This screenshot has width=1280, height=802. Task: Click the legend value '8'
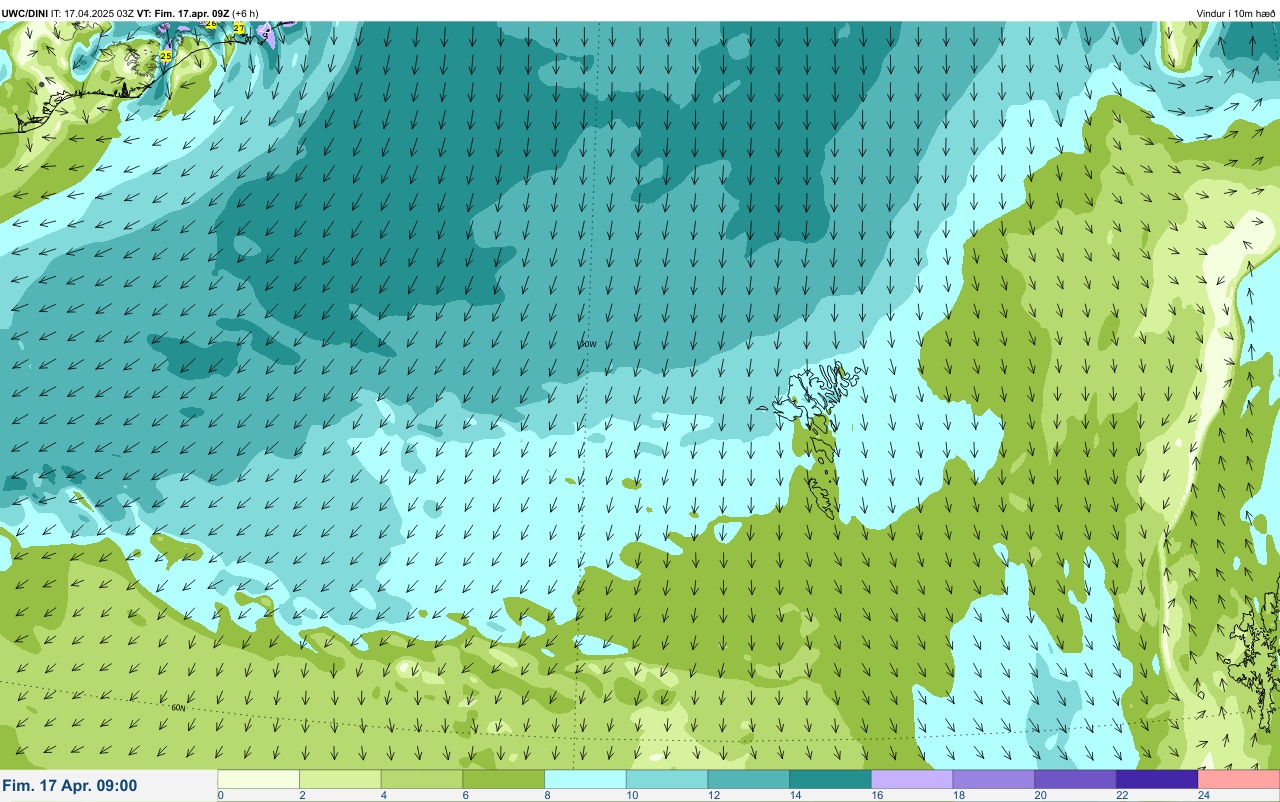[x=546, y=795]
